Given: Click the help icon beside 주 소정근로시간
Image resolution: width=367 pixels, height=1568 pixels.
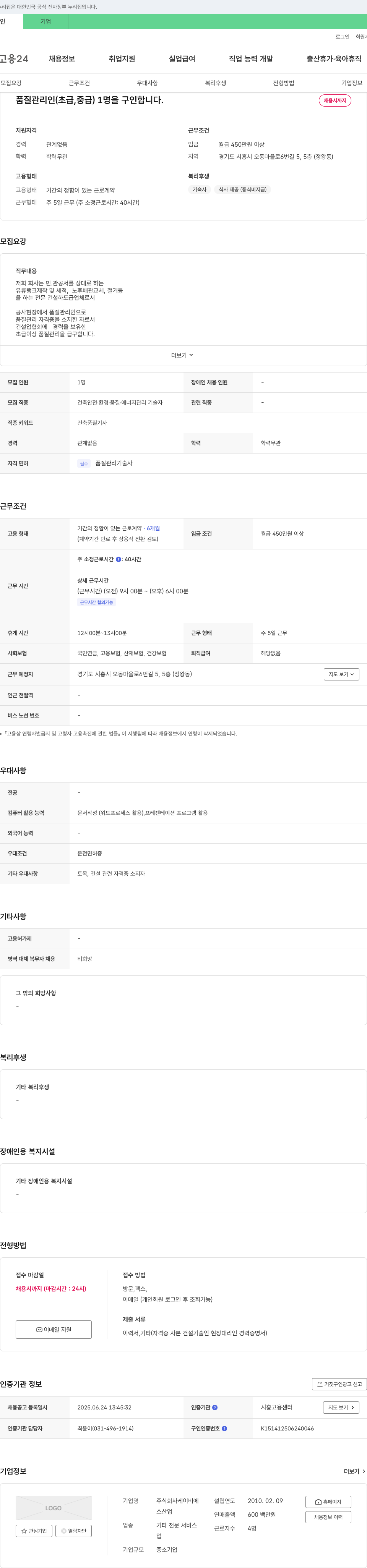Looking at the screenshot, I should pyautogui.click(x=118, y=559).
